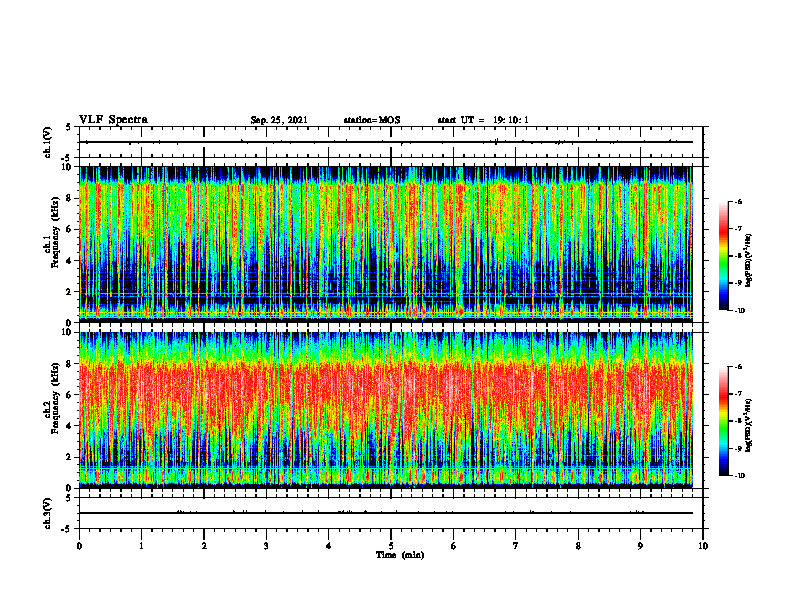Click the '-6' tick on ch.1 colorbar

[x=738, y=202]
